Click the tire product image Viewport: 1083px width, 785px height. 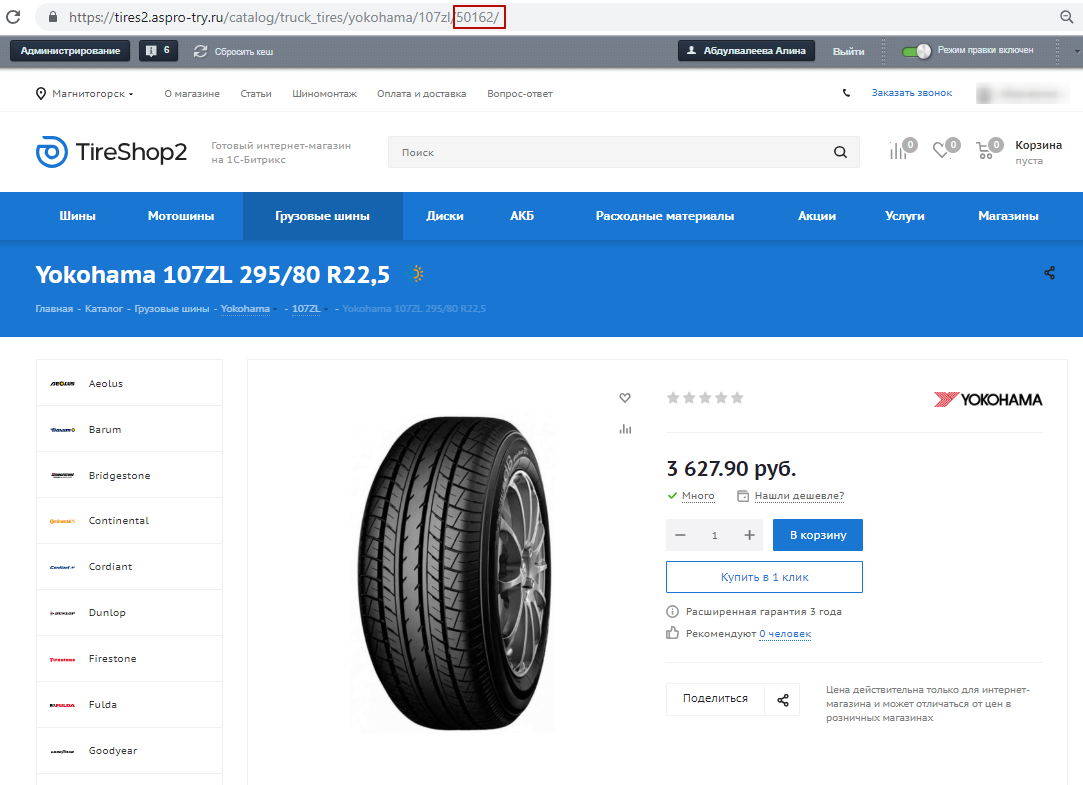pos(454,572)
